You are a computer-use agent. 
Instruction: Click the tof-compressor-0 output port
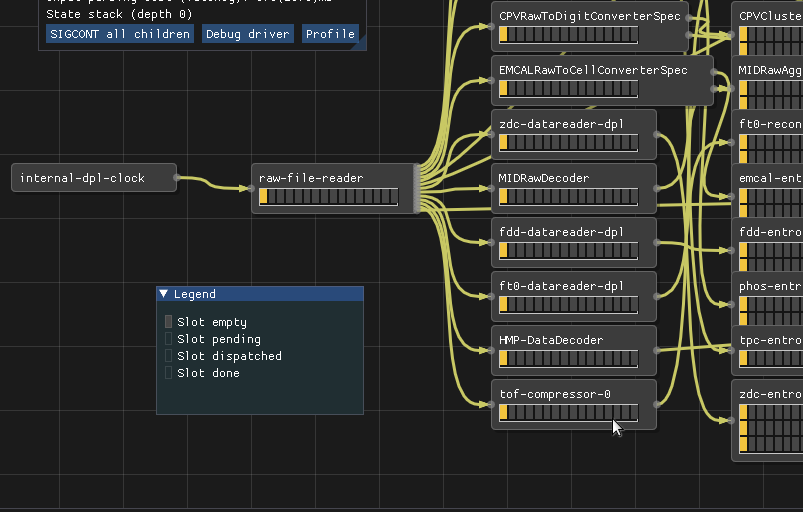coord(657,404)
